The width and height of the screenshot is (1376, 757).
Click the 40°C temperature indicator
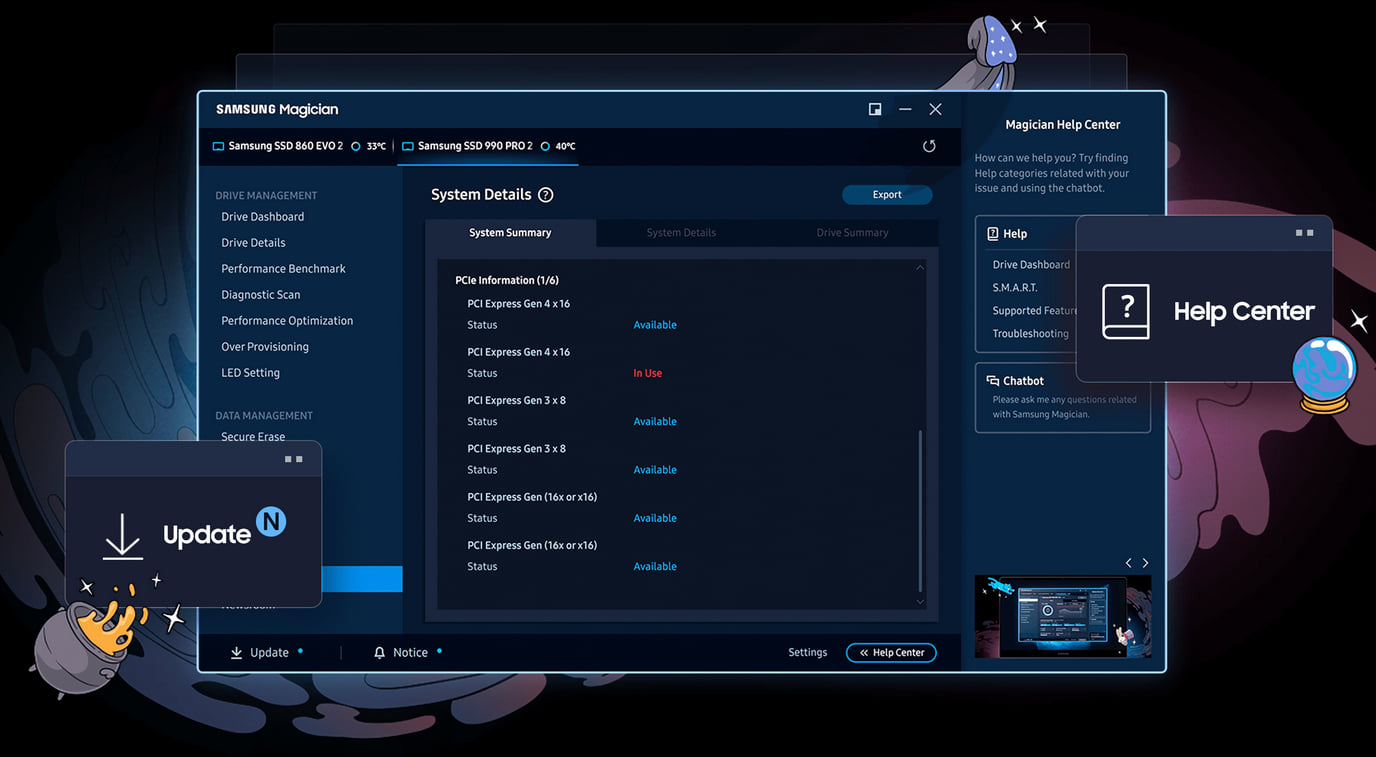point(558,146)
